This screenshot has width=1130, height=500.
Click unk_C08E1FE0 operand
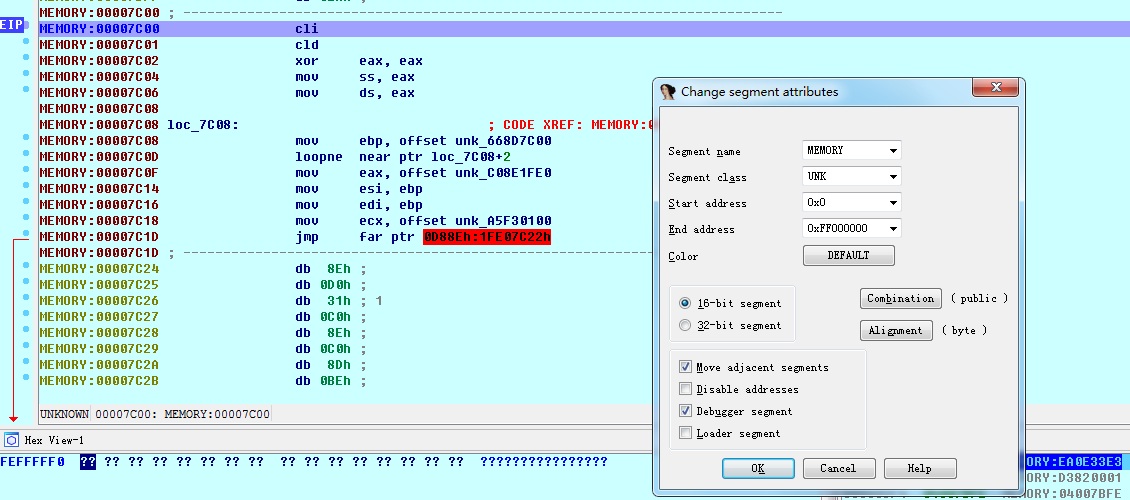[x=503, y=172]
